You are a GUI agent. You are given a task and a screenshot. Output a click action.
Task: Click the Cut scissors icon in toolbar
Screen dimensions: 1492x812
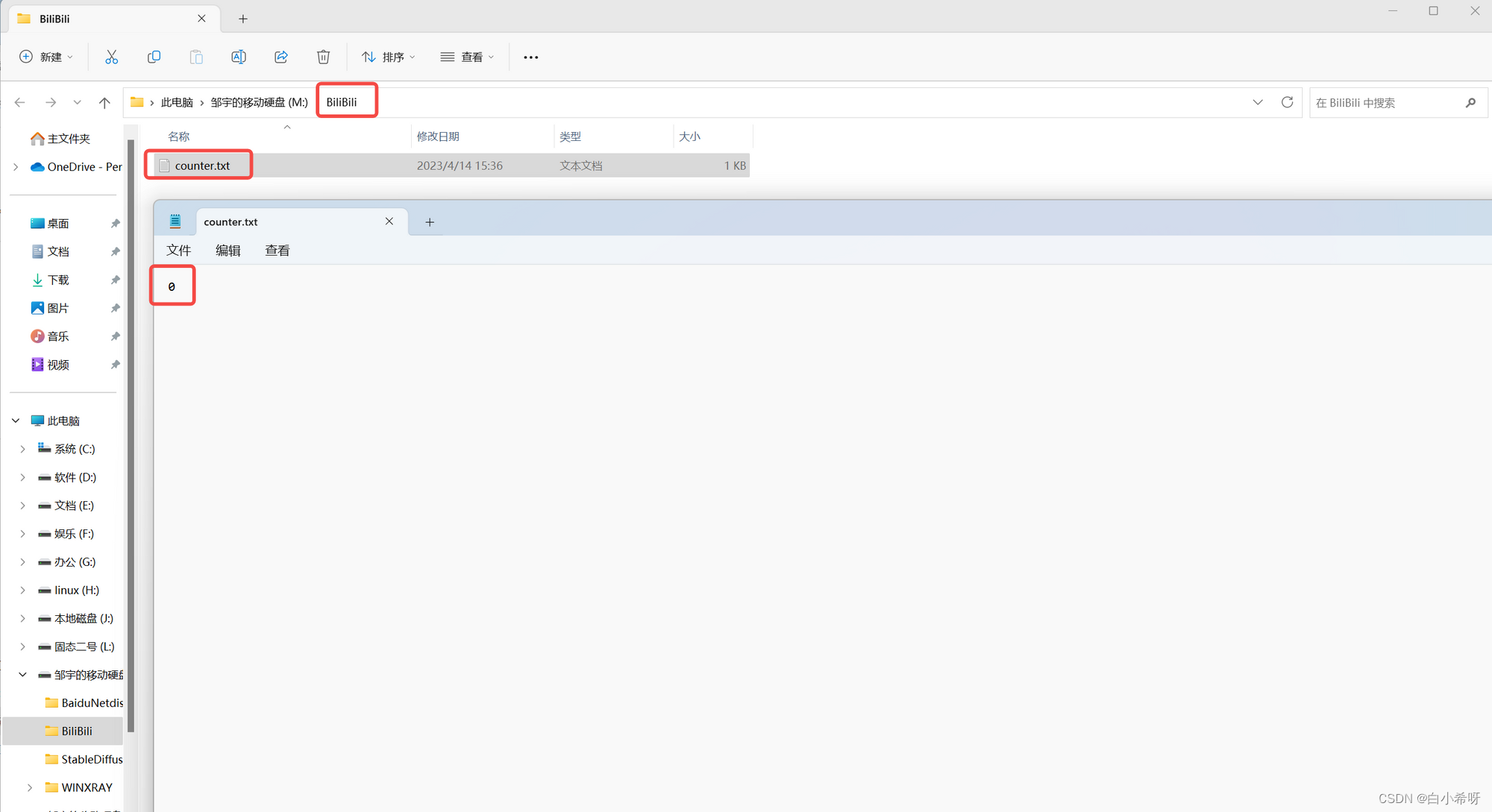[112, 57]
